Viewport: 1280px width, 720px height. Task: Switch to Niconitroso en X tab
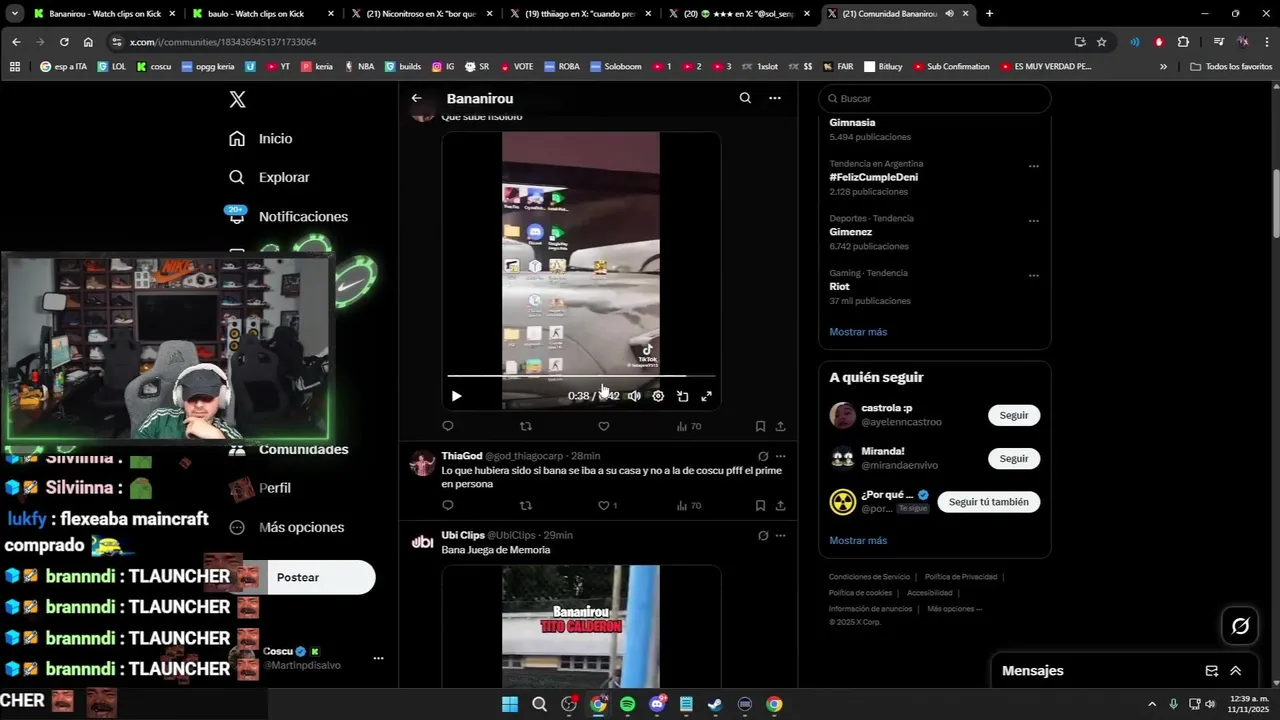(x=424, y=14)
